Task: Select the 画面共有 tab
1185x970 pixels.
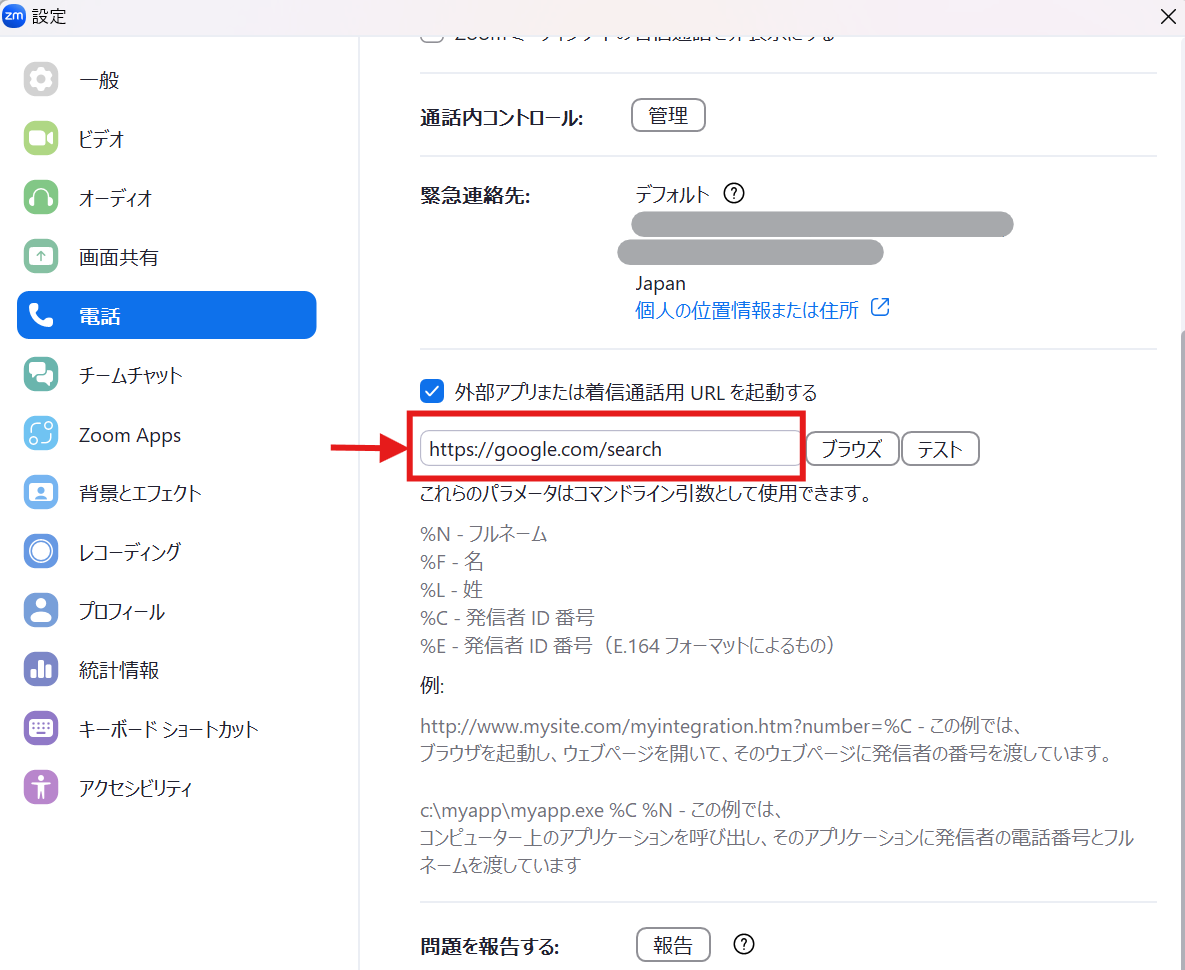Action: pyautogui.click(x=166, y=256)
